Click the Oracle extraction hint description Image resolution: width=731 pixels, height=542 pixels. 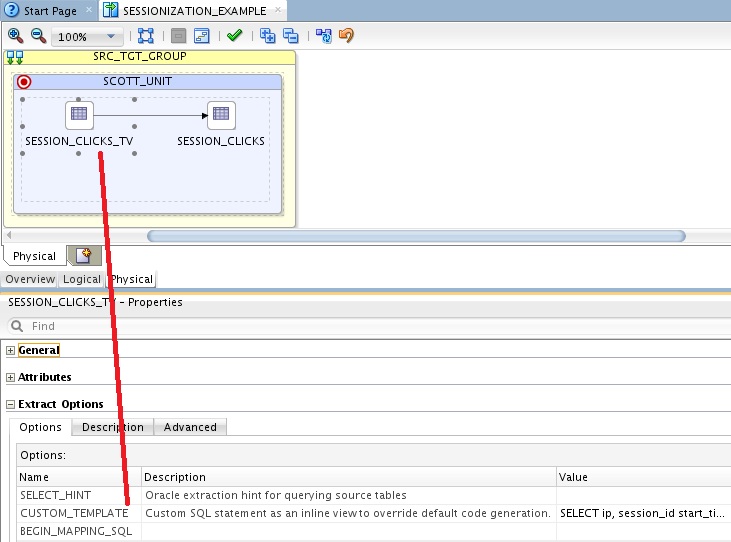pyautogui.click(x=276, y=495)
